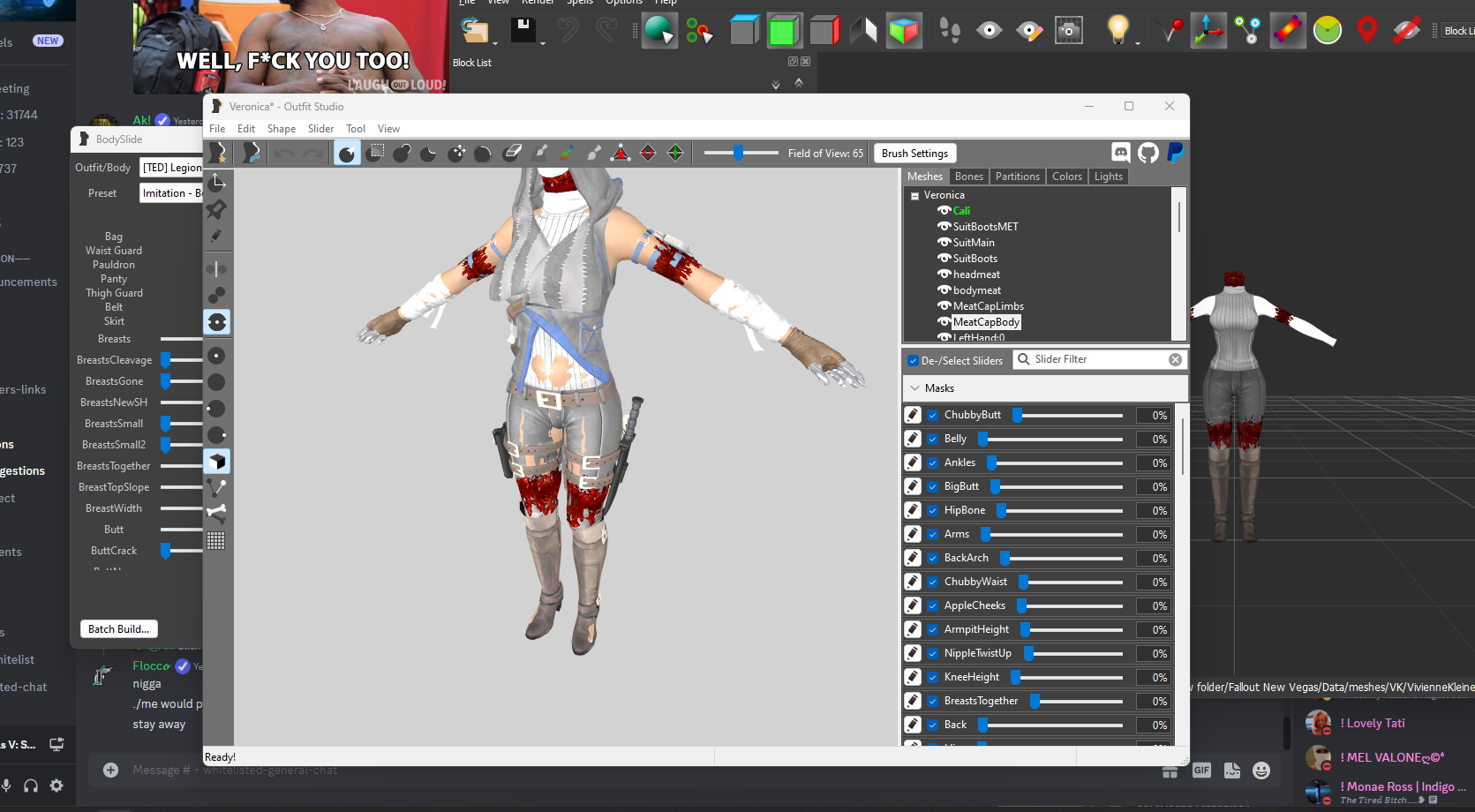Image resolution: width=1475 pixels, height=812 pixels.
Task: Select the Weight Paint brush tool
Action: click(540, 154)
